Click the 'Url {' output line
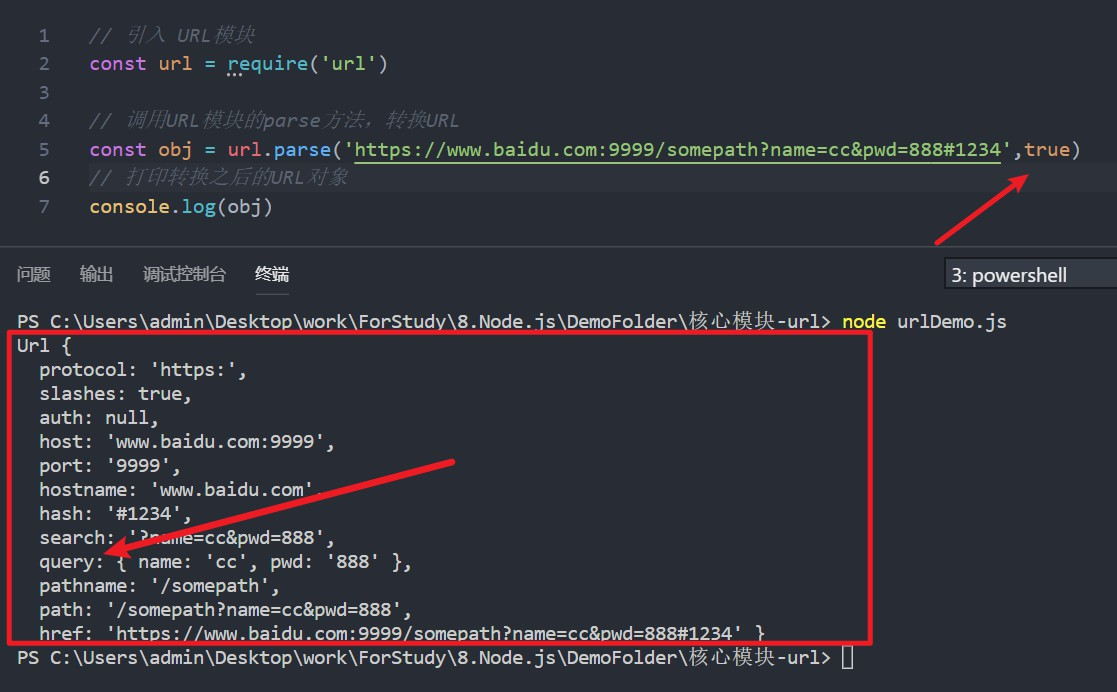 point(44,346)
